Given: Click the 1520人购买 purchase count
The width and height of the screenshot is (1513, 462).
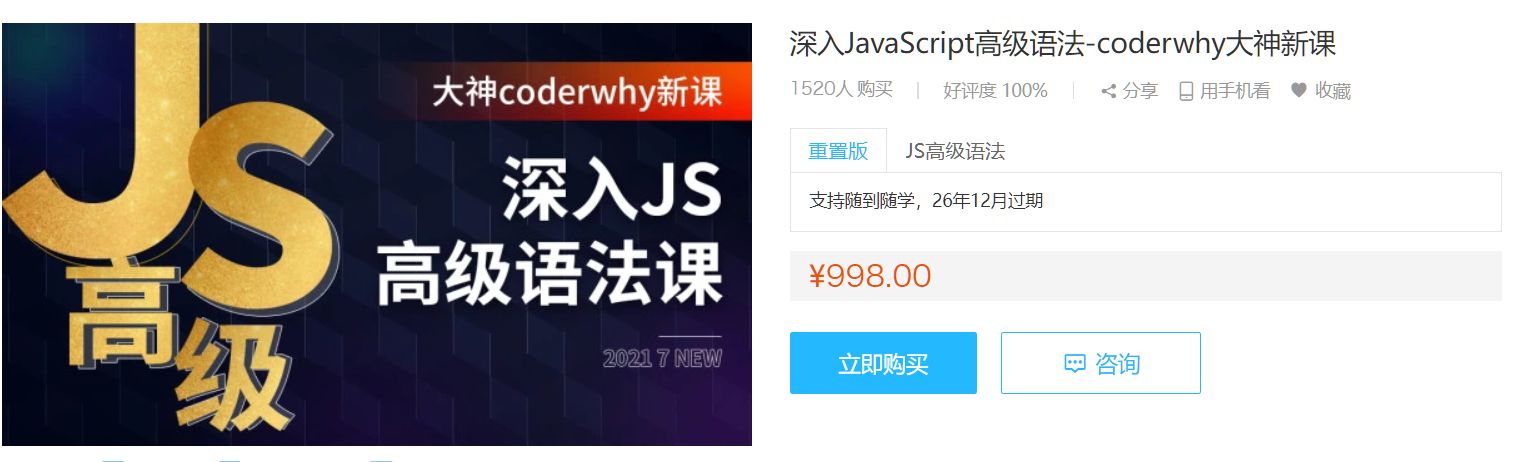Looking at the screenshot, I should pyautogui.click(x=841, y=89).
